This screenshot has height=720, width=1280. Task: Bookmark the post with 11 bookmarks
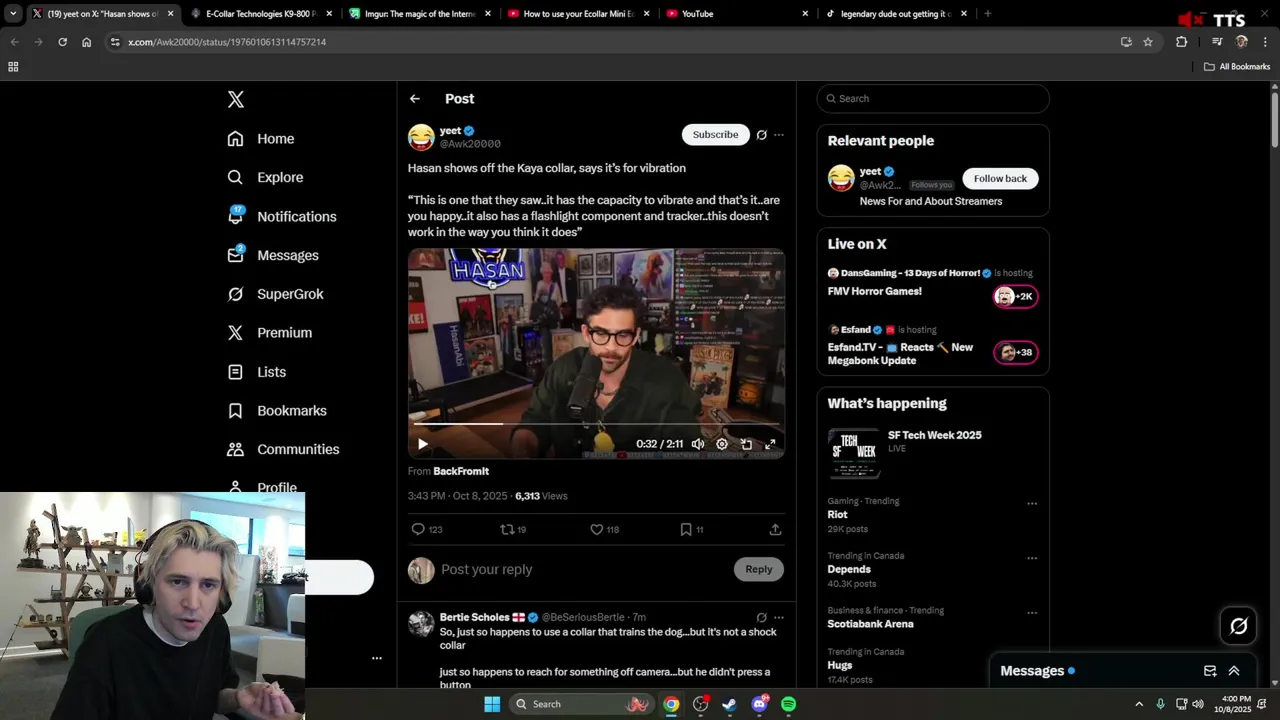coord(691,529)
